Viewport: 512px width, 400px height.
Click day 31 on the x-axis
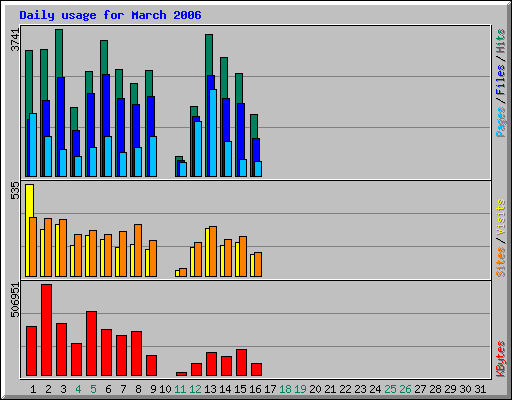point(480,389)
